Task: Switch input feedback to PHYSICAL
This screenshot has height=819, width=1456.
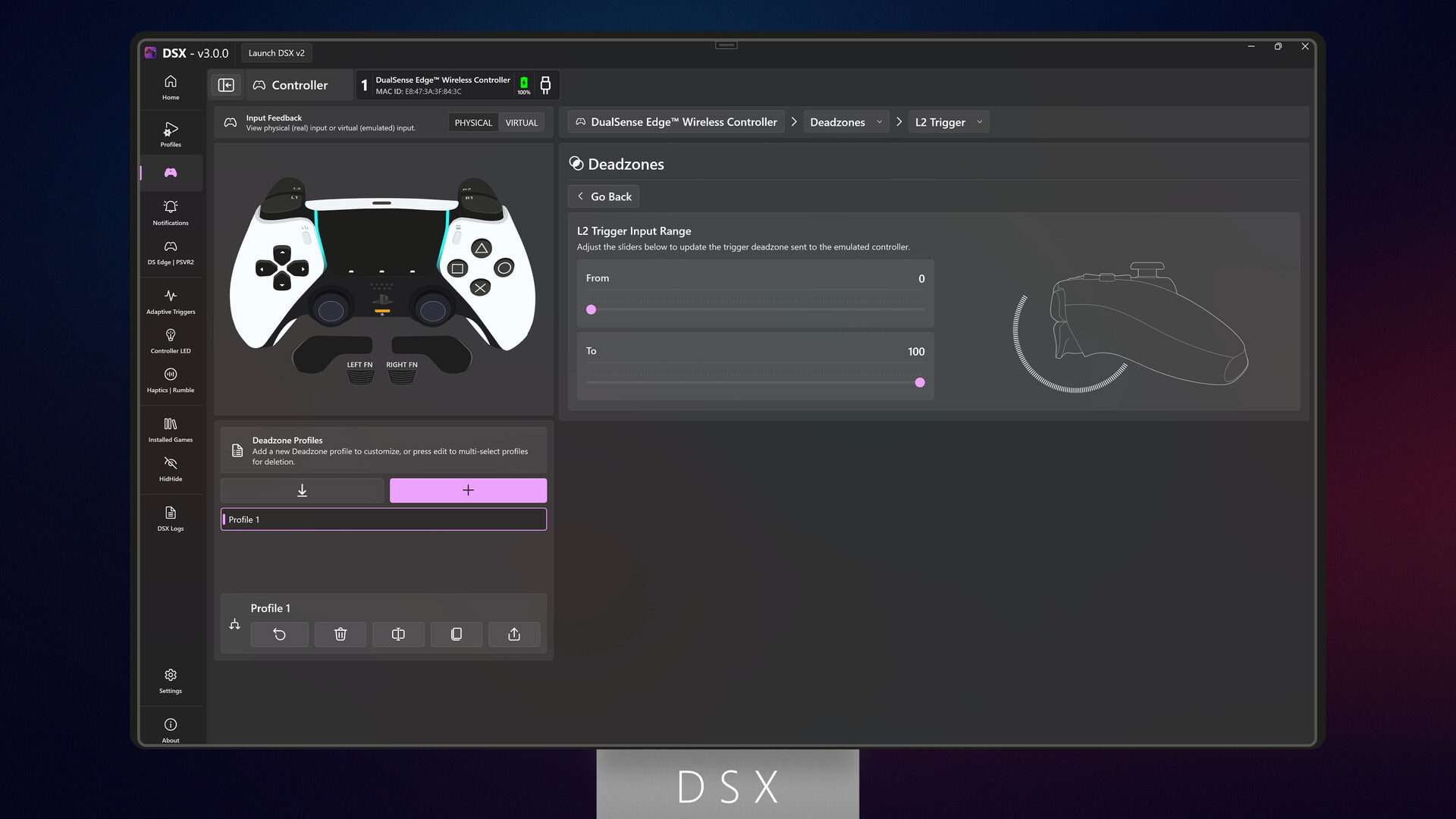Action: (472, 122)
